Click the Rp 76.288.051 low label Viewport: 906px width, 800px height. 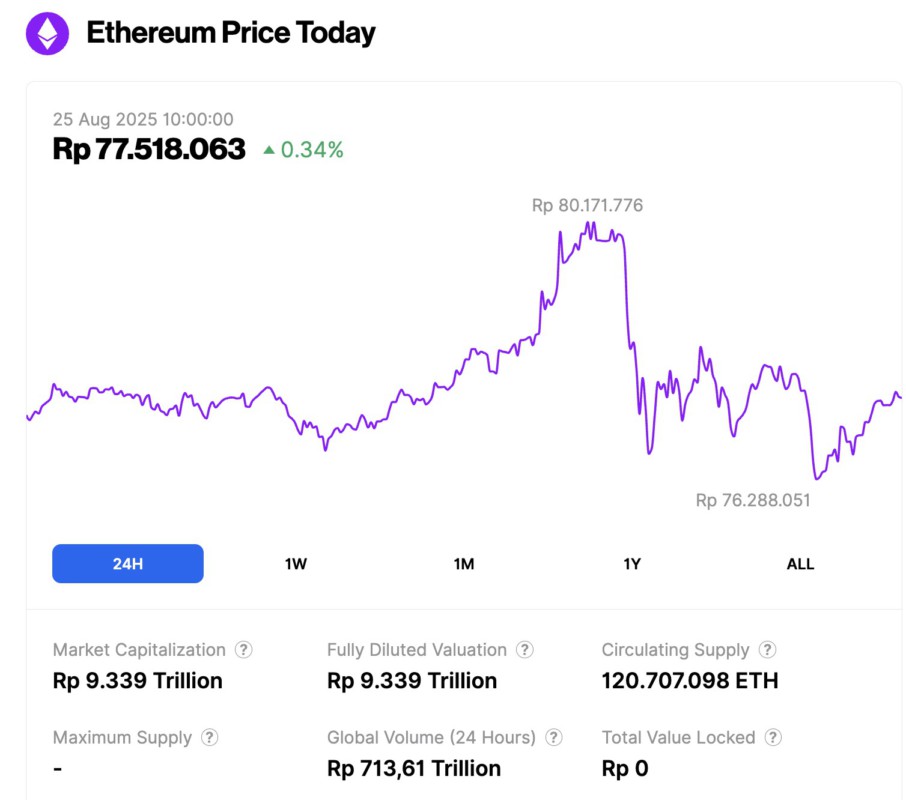tap(753, 500)
